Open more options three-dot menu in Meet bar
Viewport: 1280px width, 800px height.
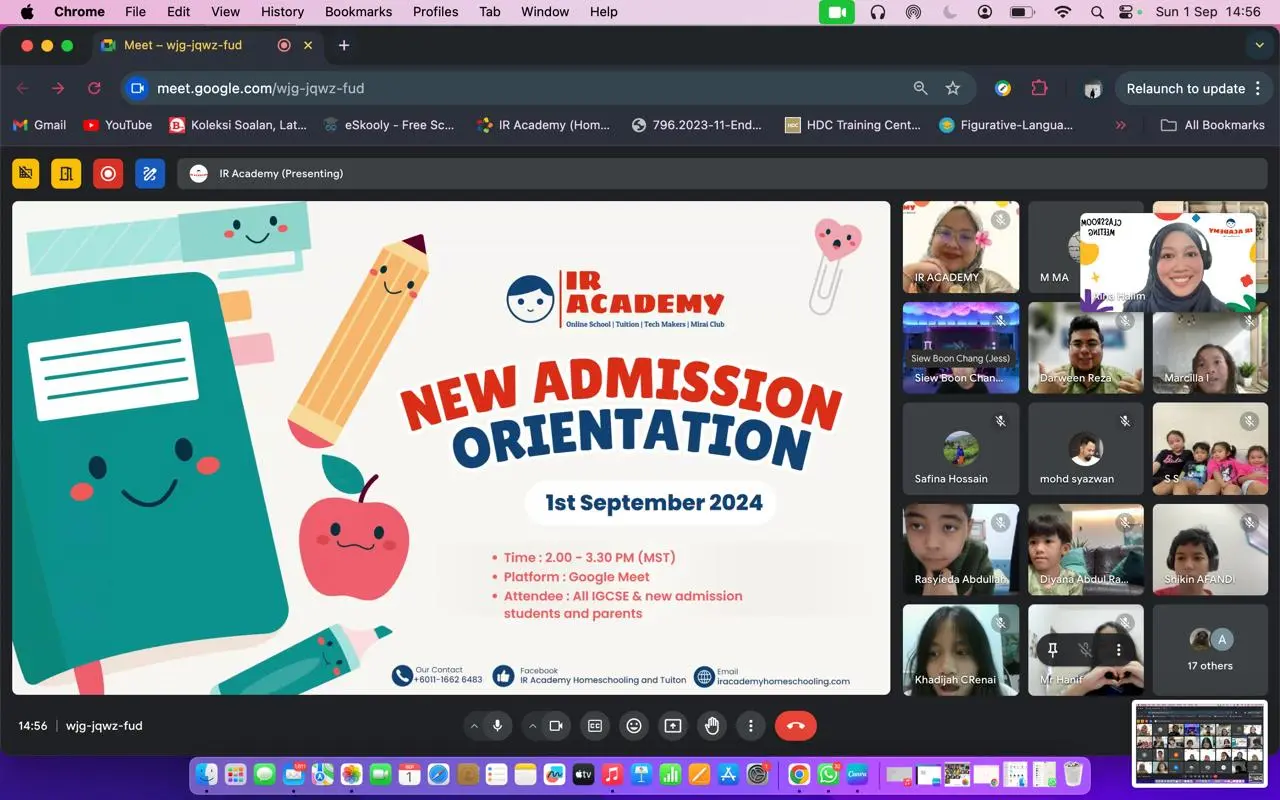(x=751, y=726)
